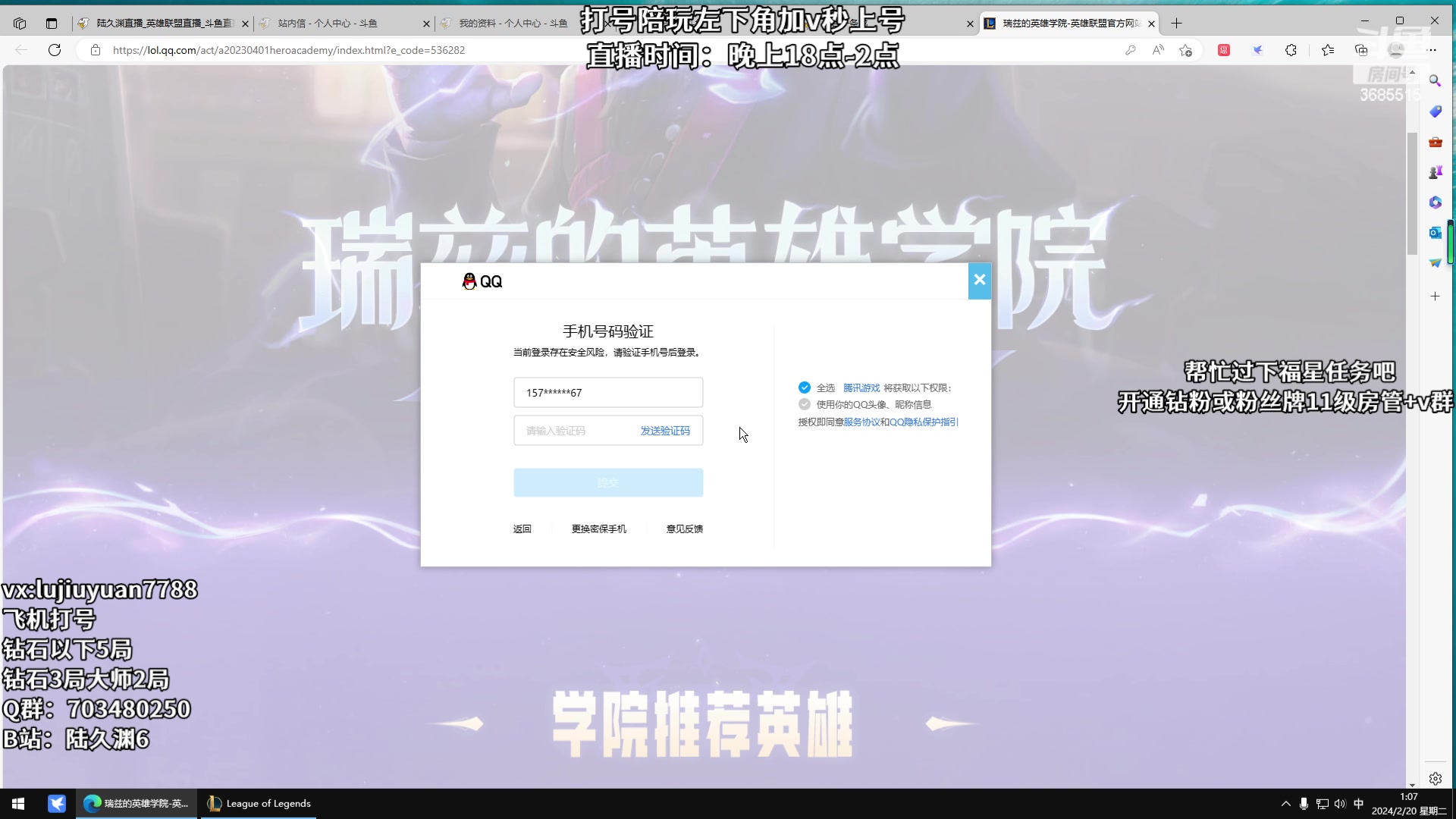The height and width of the screenshot is (819, 1456).
Task: Open the sidebar settings gear icon
Action: (x=1435, y=779)
